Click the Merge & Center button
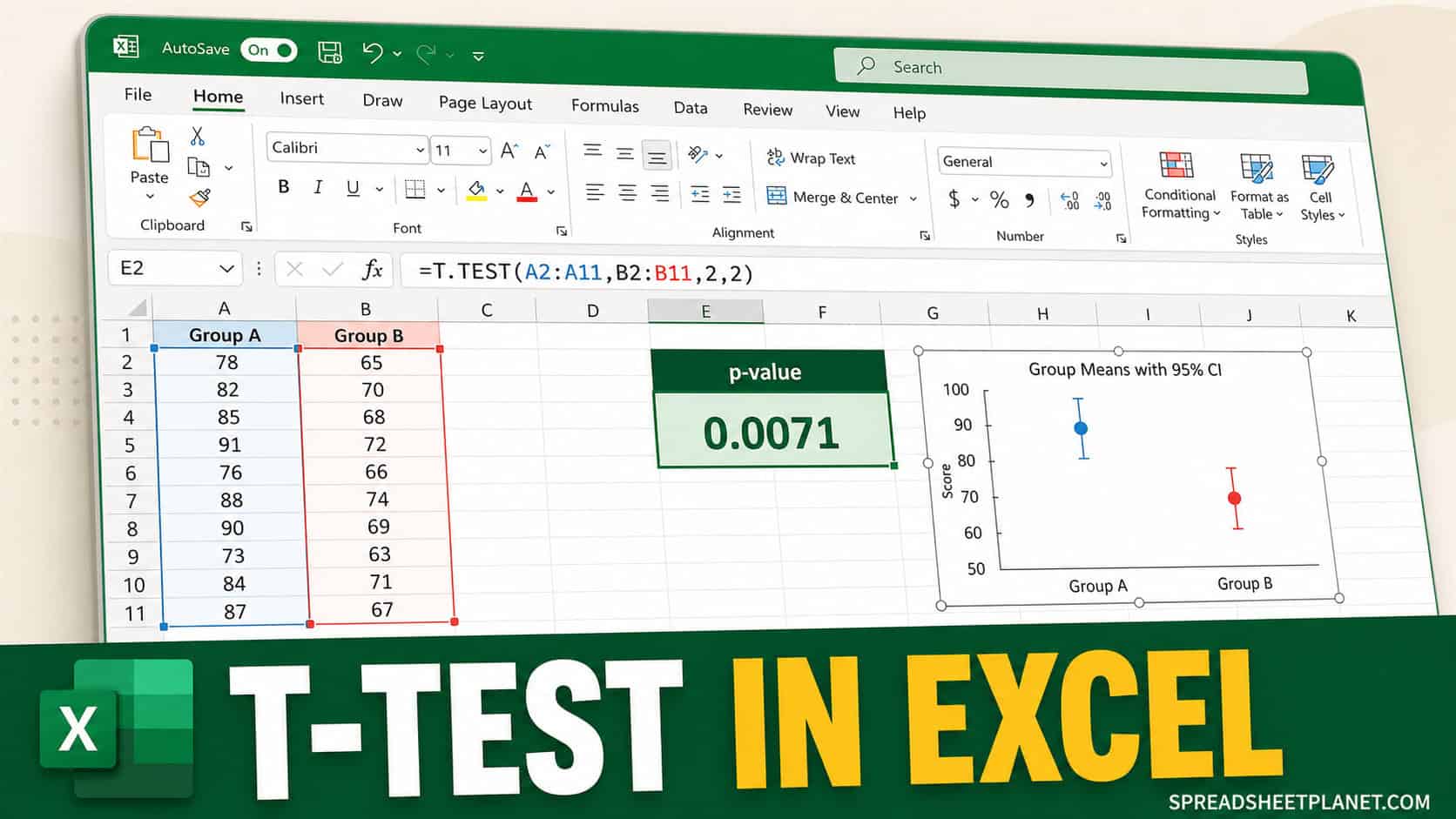The width and height of the screenshot is (1456, 819). pyautogui.click(x=832, y=197)
